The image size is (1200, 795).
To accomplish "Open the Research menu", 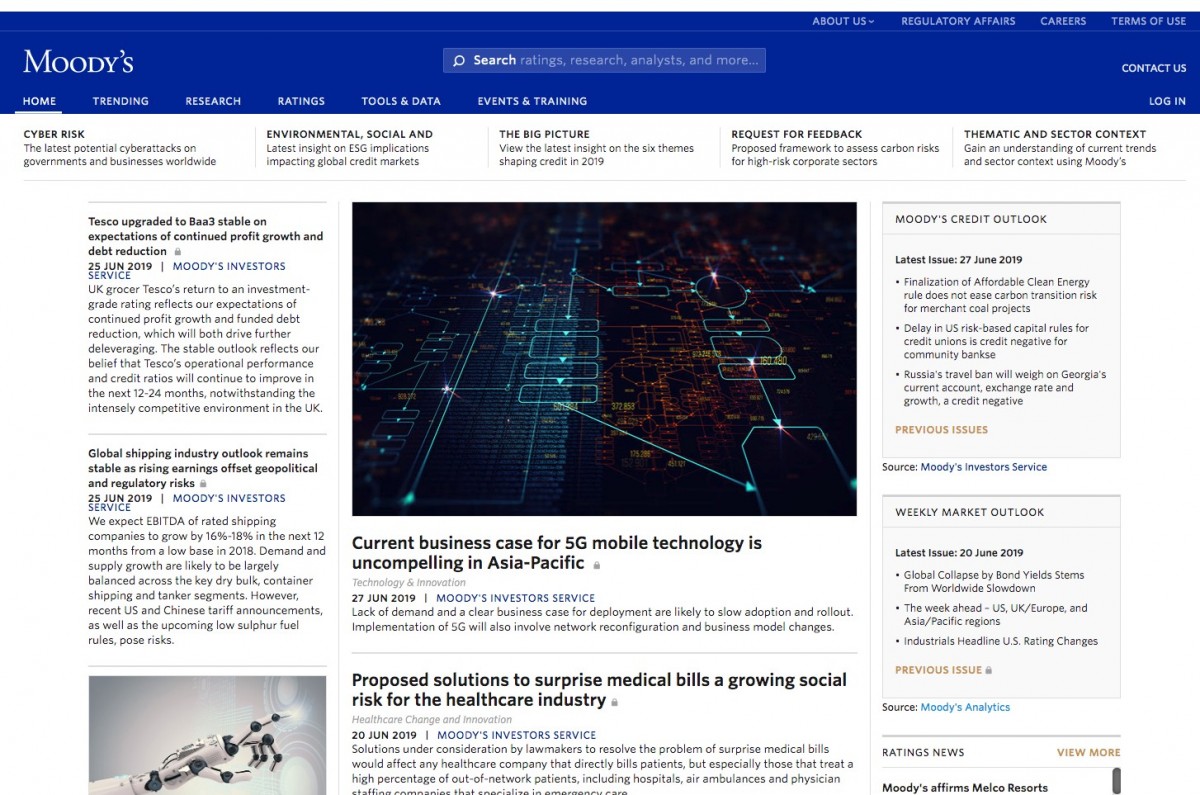I will coord(213,101).
